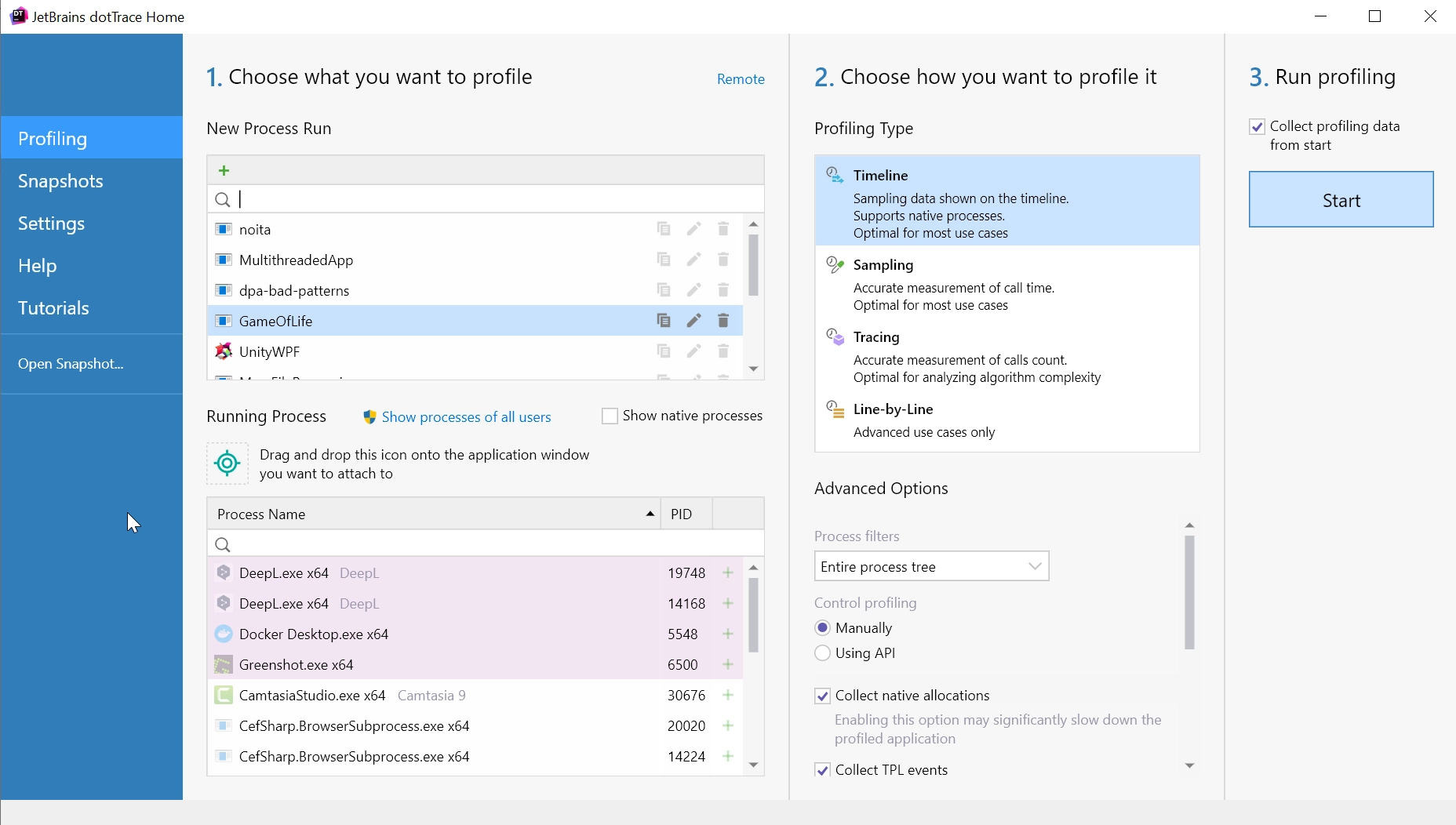Screen dimensions: 1456x825
Task: Copy the MultithreadedApp configuration
Action: click(664, 260)
